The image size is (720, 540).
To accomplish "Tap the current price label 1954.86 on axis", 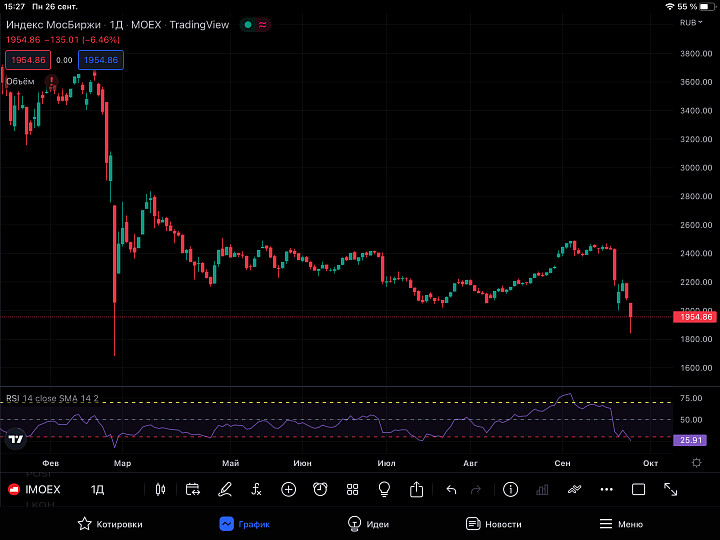I will [x=695, y=317].
